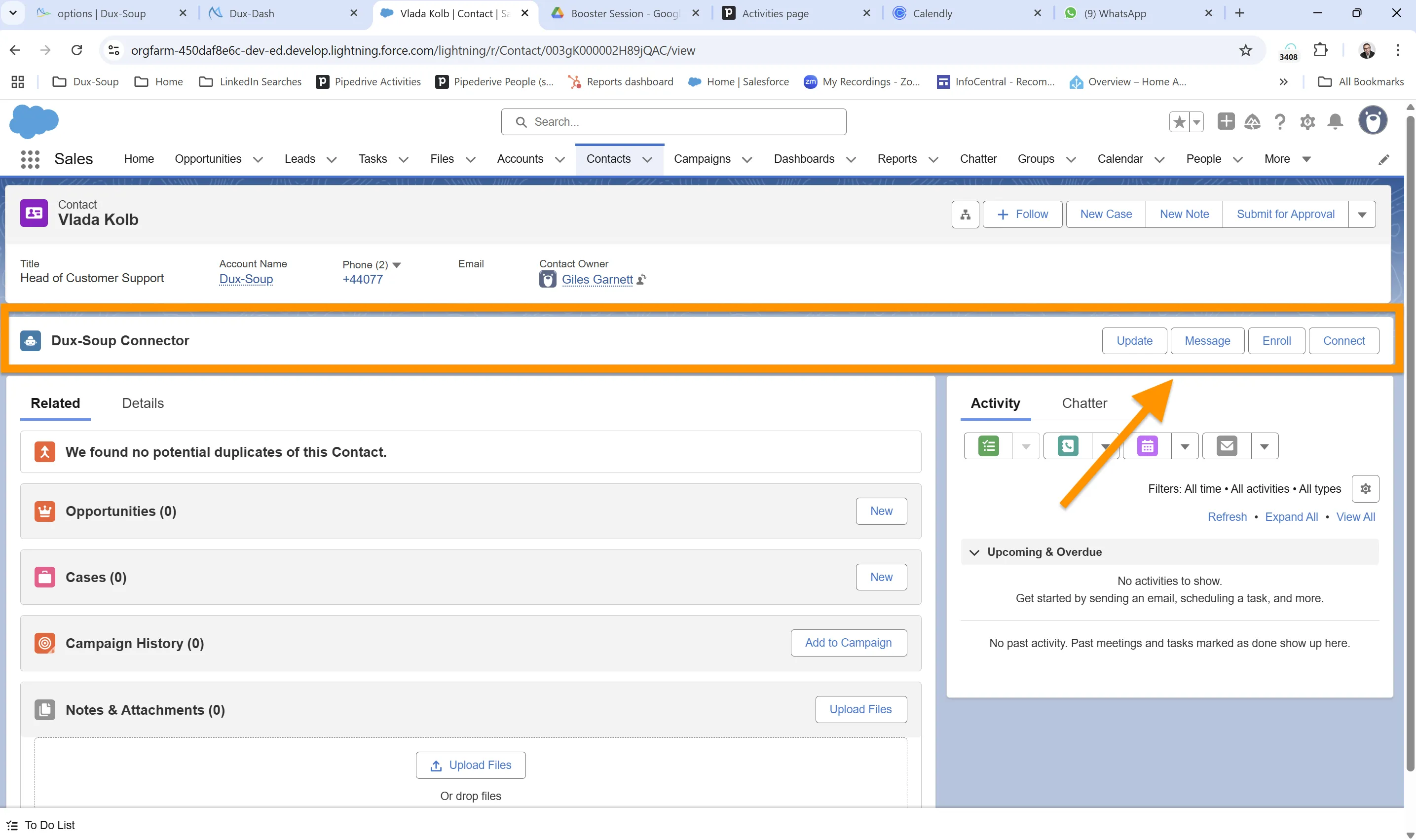
Task: Open the Setup gear menu
Action: point(1307,122)
